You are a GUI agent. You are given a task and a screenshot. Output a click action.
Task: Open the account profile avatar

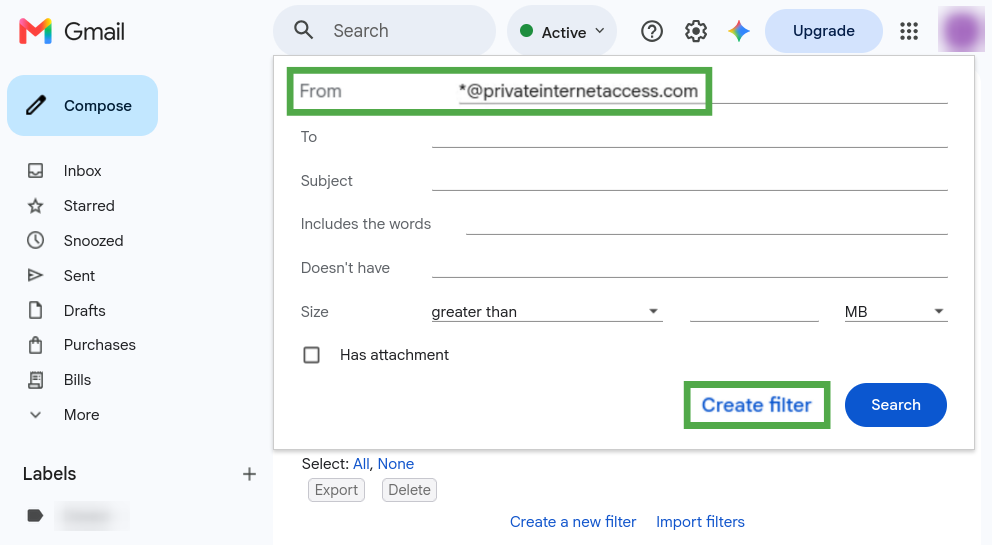coord(961,30)
